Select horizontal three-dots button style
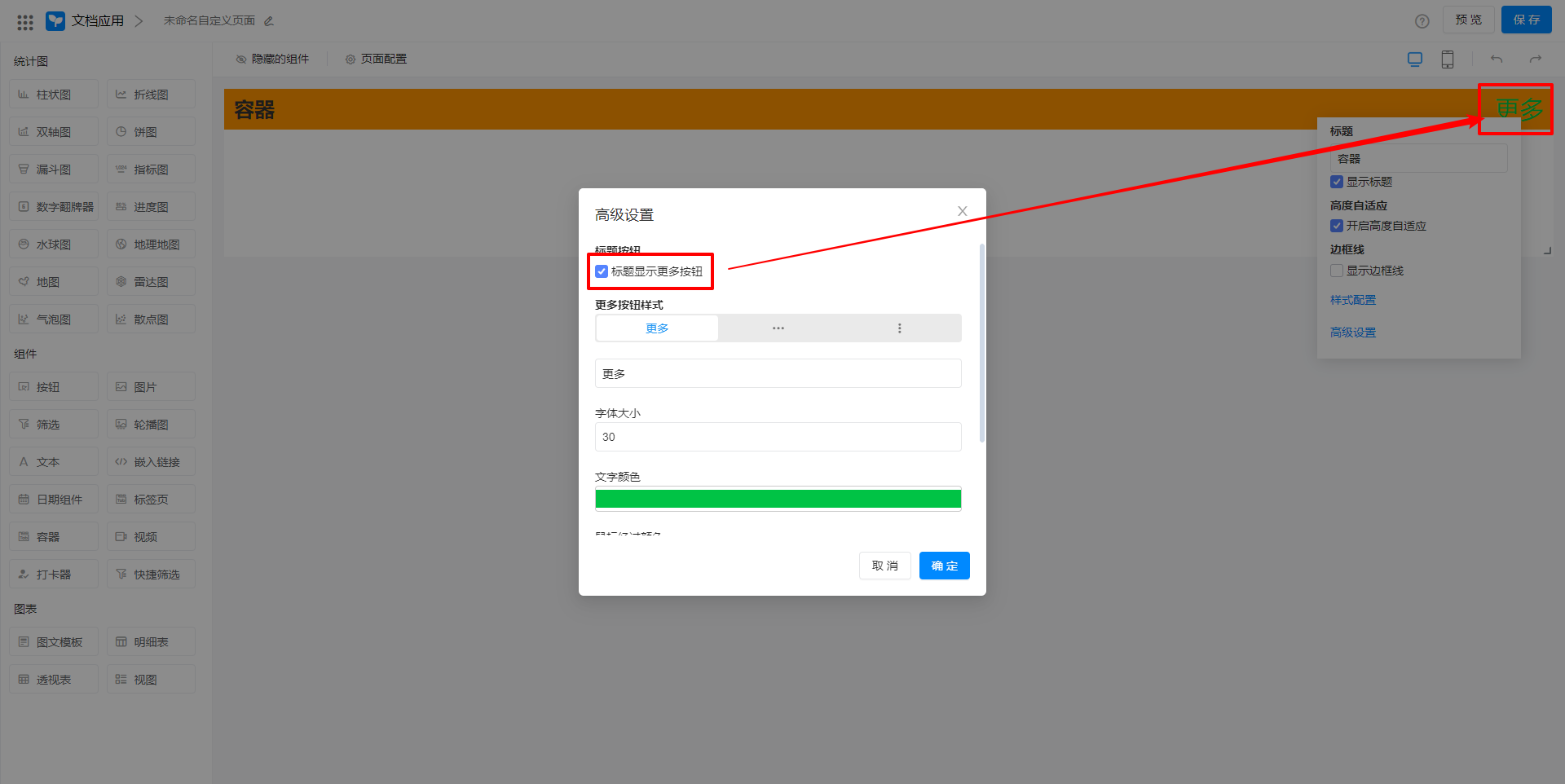Viewport: 1565px width, 784px height. [x=778, y=328]
